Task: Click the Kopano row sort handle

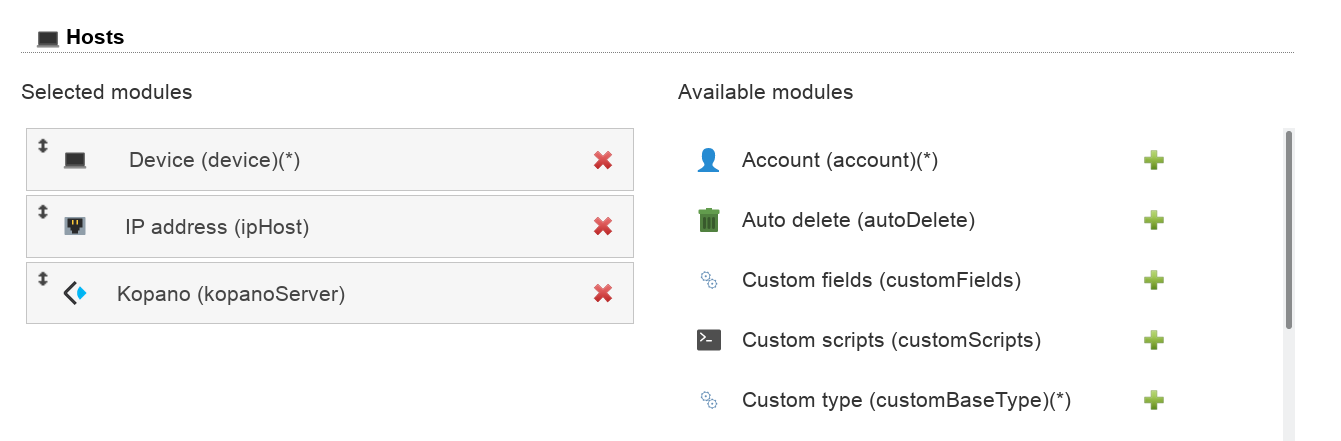Action: (x=42, y=279)
